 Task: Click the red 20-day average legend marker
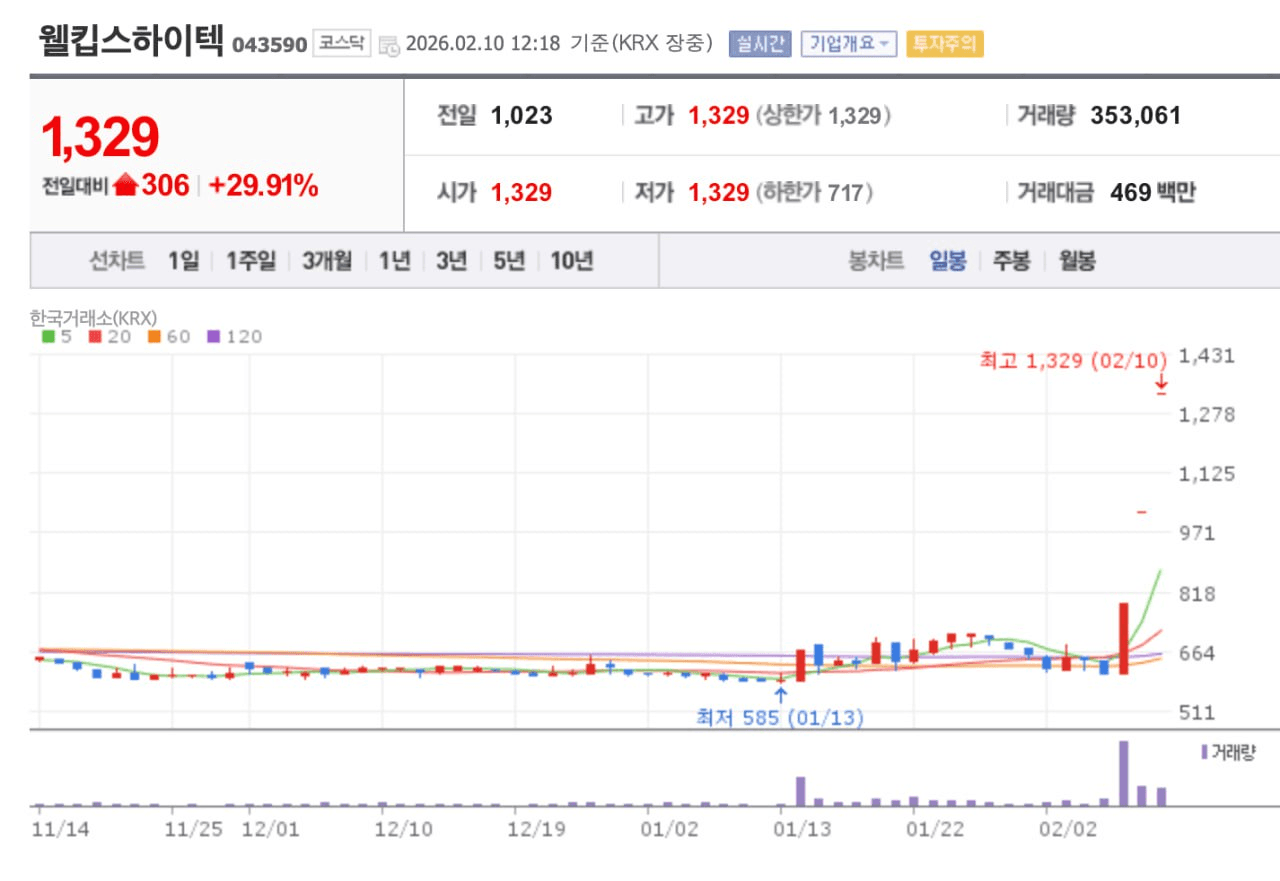point(94,337)
